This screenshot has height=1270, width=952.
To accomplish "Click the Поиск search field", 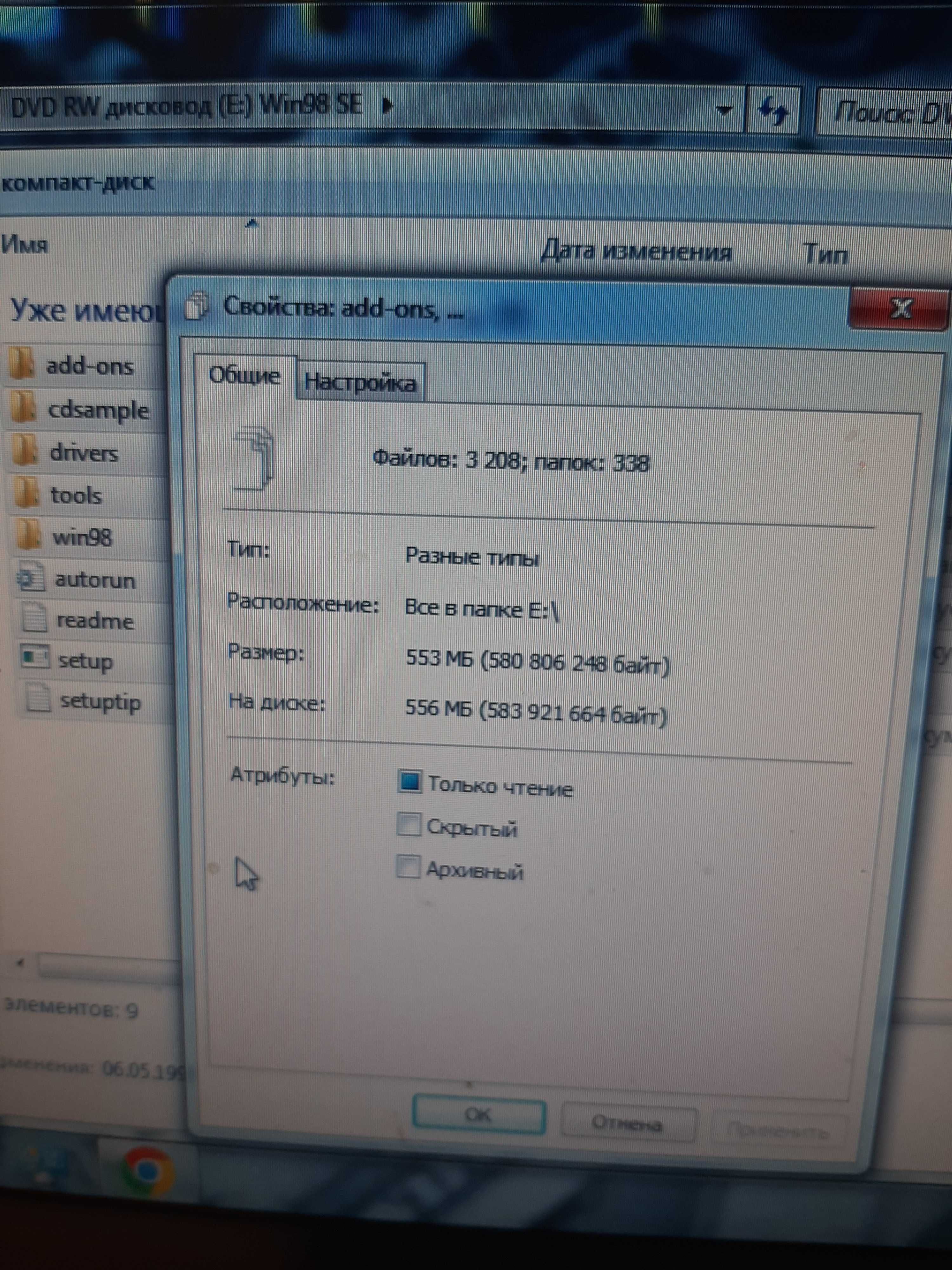I will 885,113.
